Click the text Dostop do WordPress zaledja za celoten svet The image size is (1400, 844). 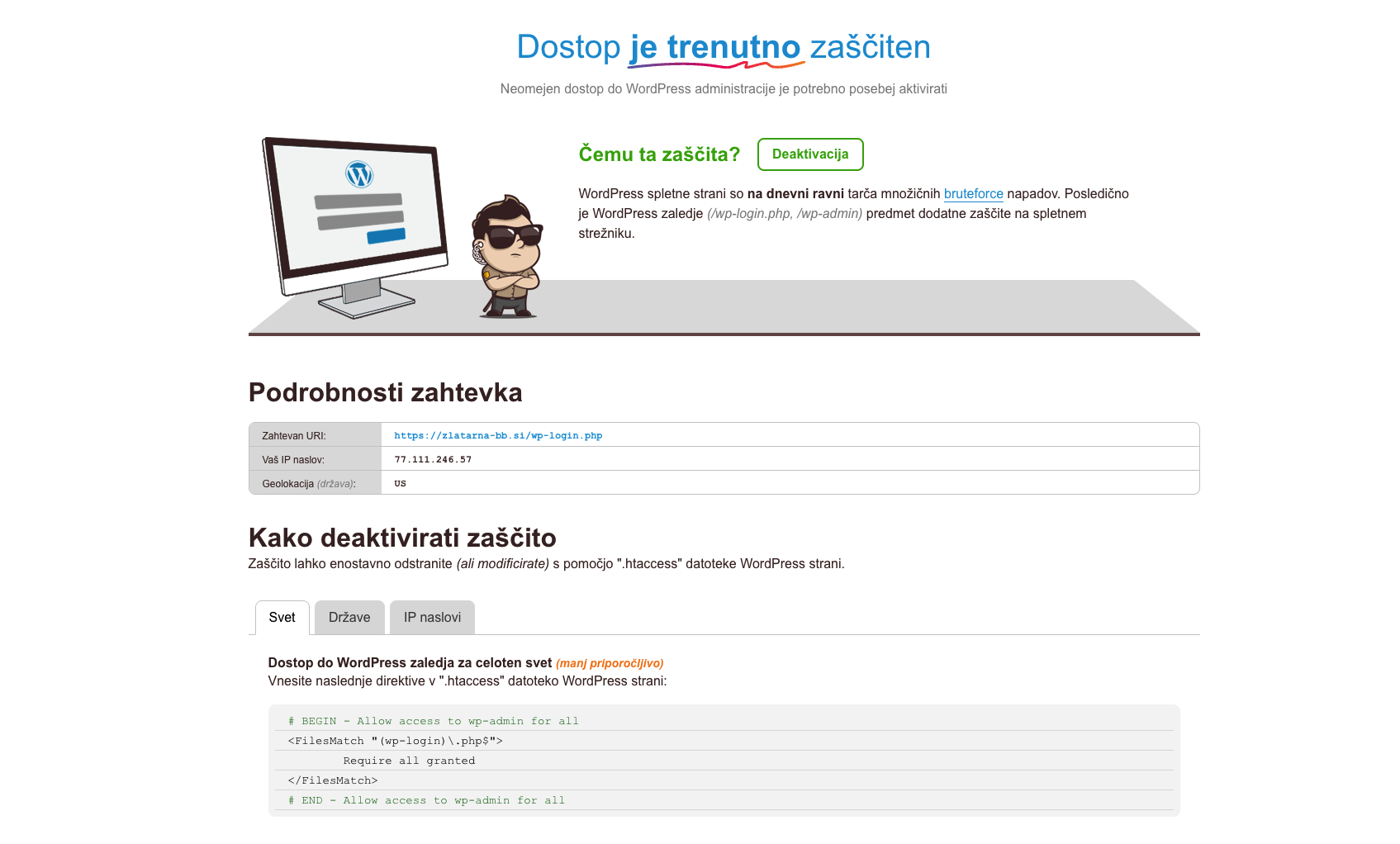pyautogui.click(x=410, y=662)
